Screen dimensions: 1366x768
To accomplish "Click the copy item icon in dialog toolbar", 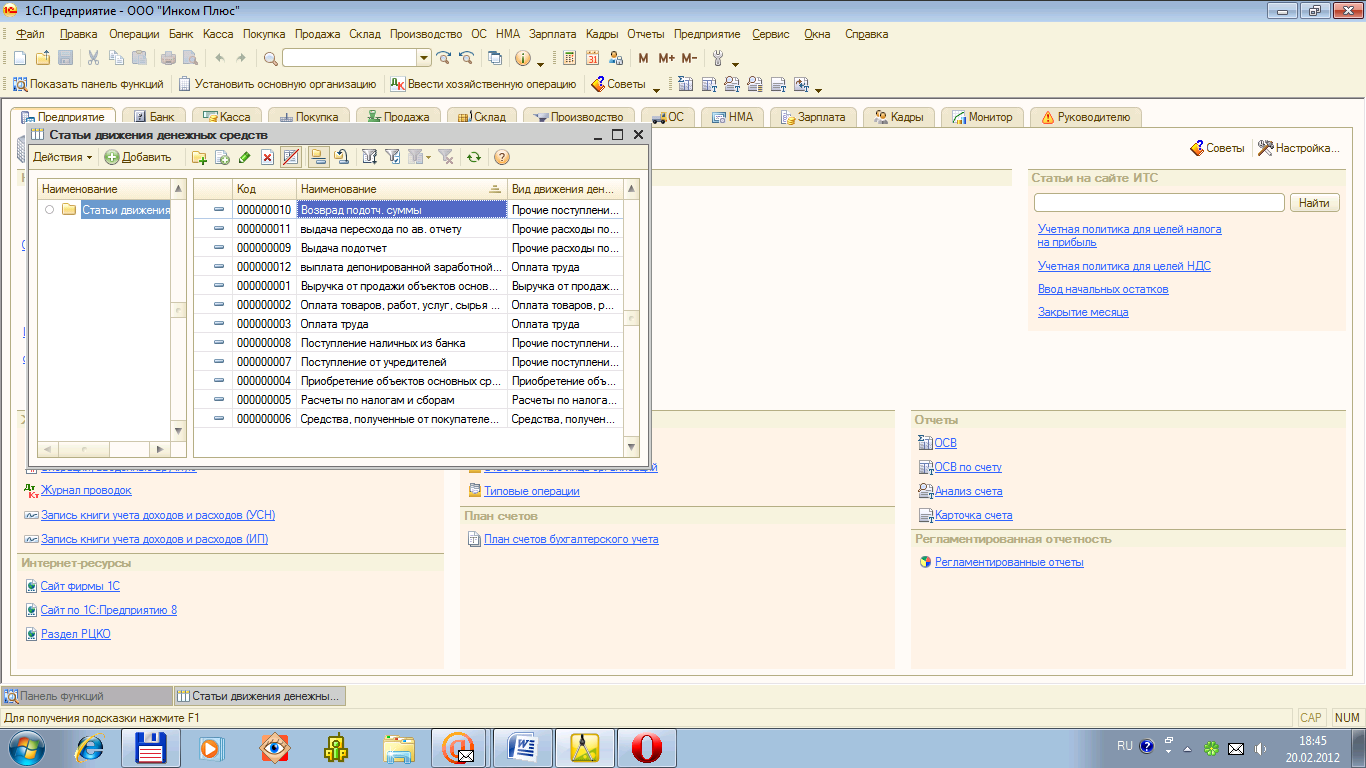I will pos(222,157).
